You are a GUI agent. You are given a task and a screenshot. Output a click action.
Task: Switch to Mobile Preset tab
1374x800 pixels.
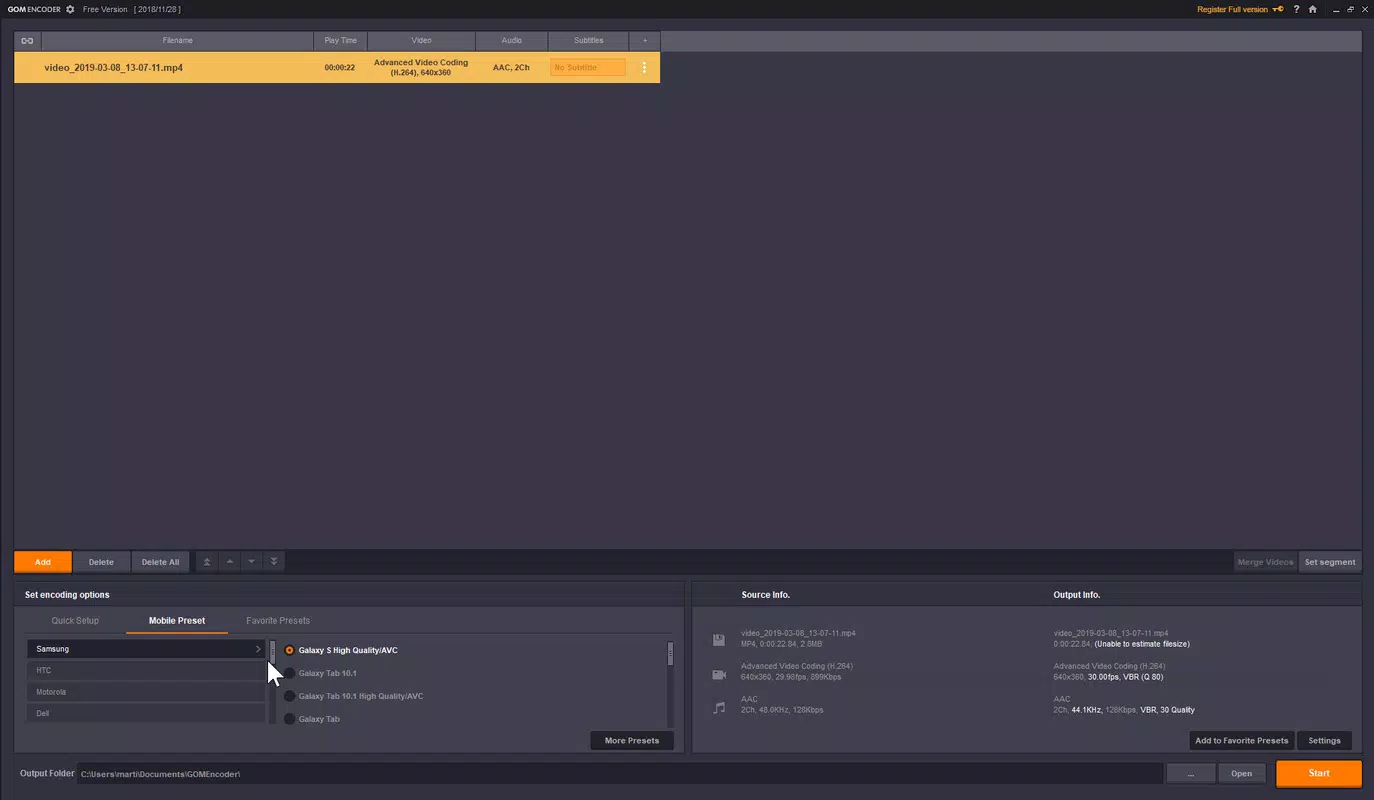177,621
